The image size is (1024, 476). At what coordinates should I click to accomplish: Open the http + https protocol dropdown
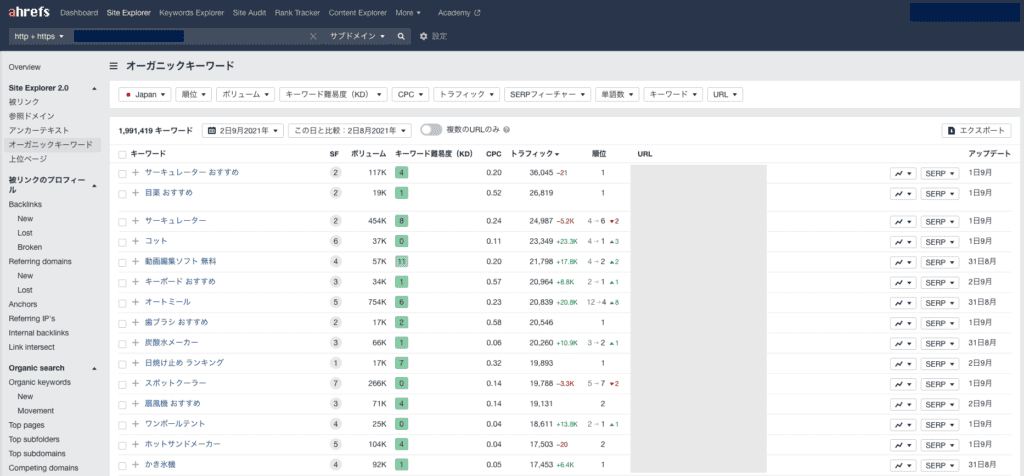point(39,37)
